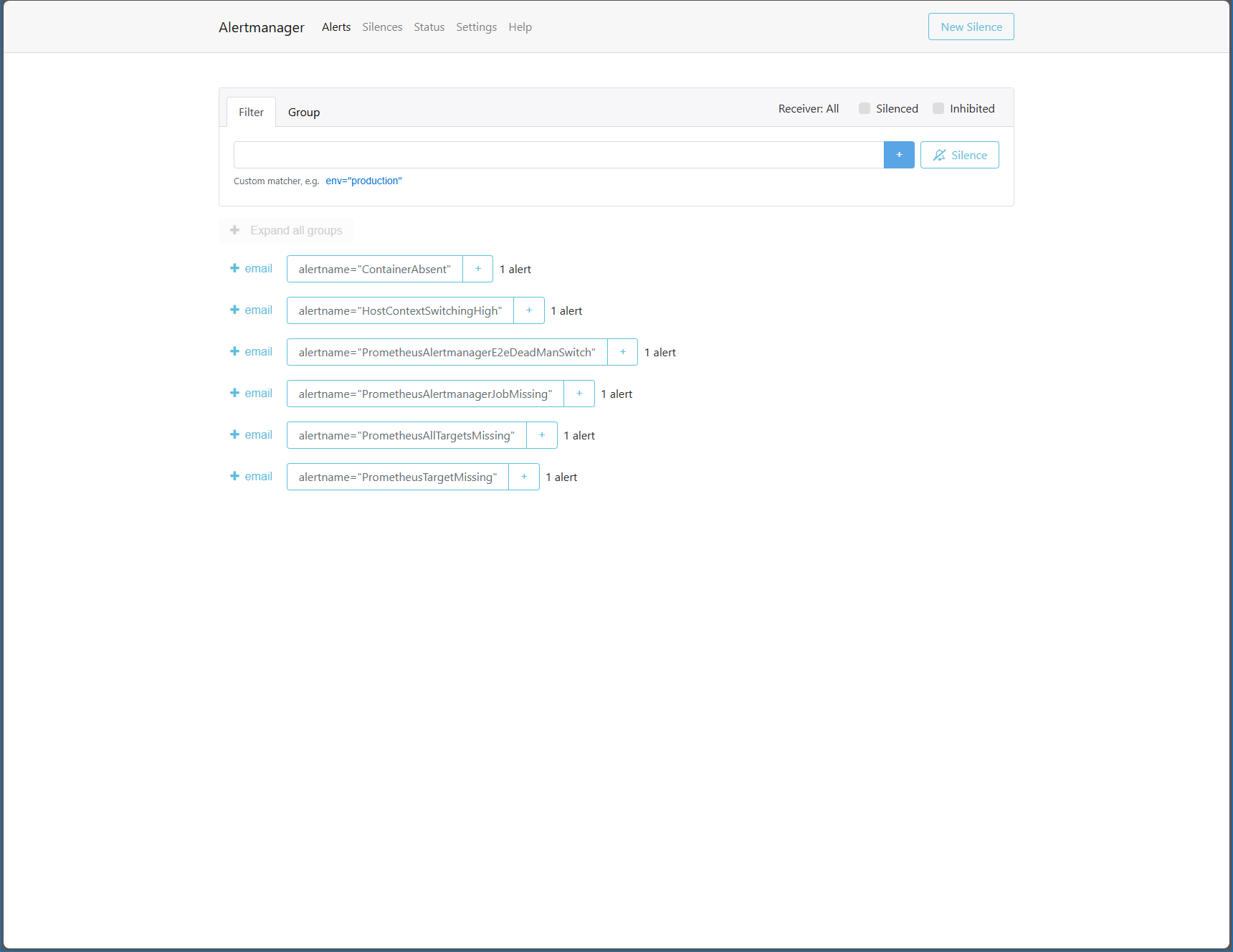
Task: Click the "1 alert" count beside ContainerAbsent
Action: coord(515,269)
